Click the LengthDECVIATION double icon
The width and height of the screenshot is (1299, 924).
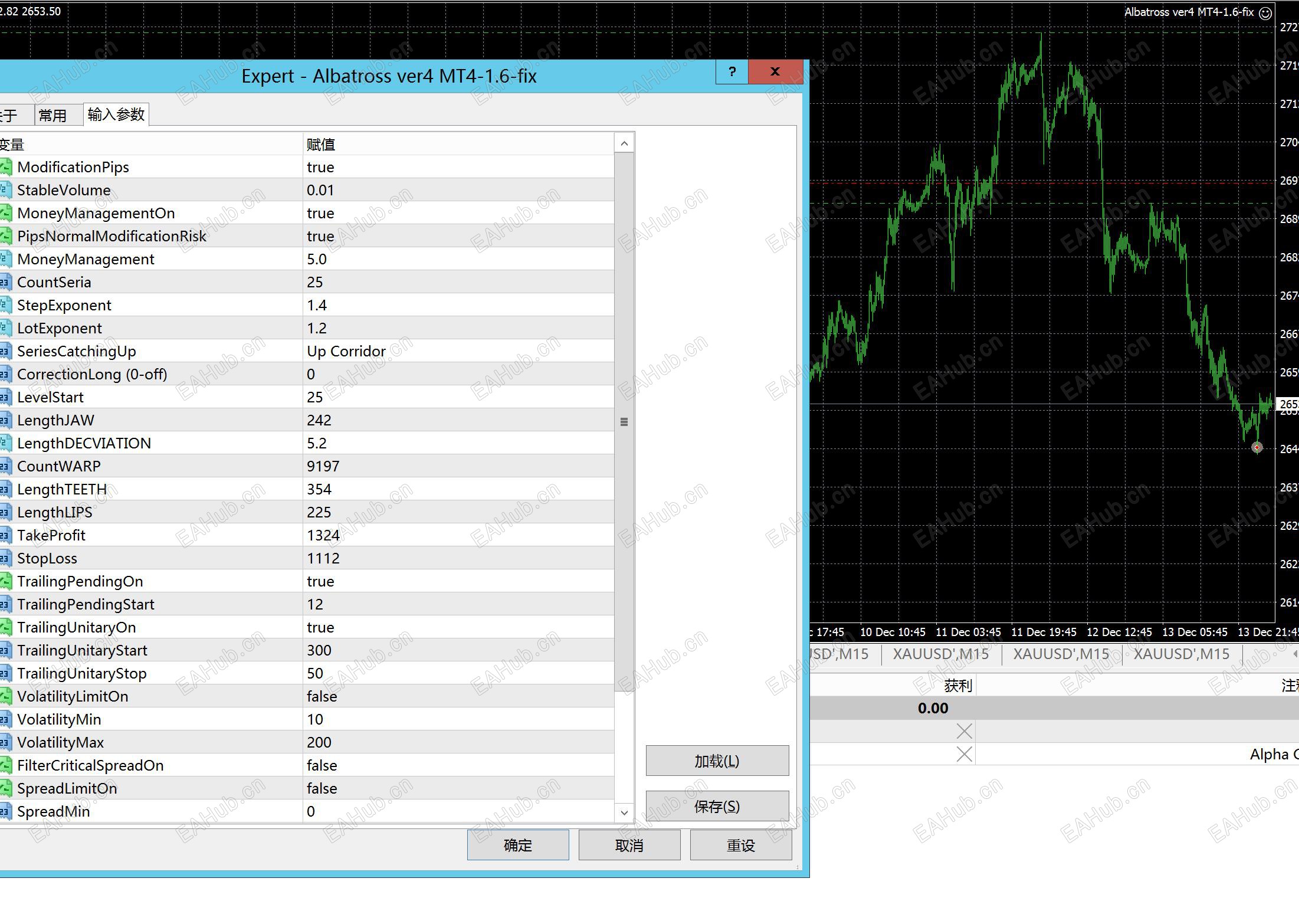click(x=5, y=443)
